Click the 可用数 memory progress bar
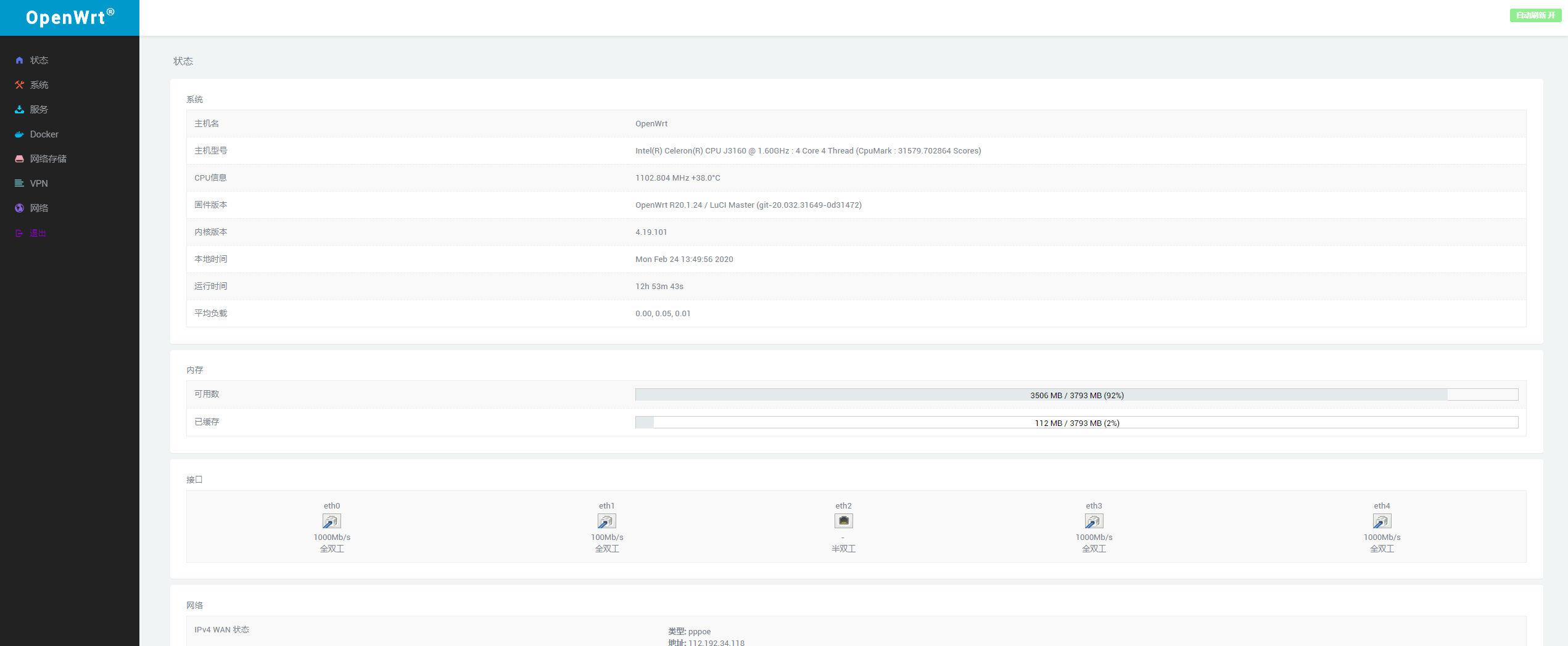Screen dimensions: 1568x646 pos(1076,395)
